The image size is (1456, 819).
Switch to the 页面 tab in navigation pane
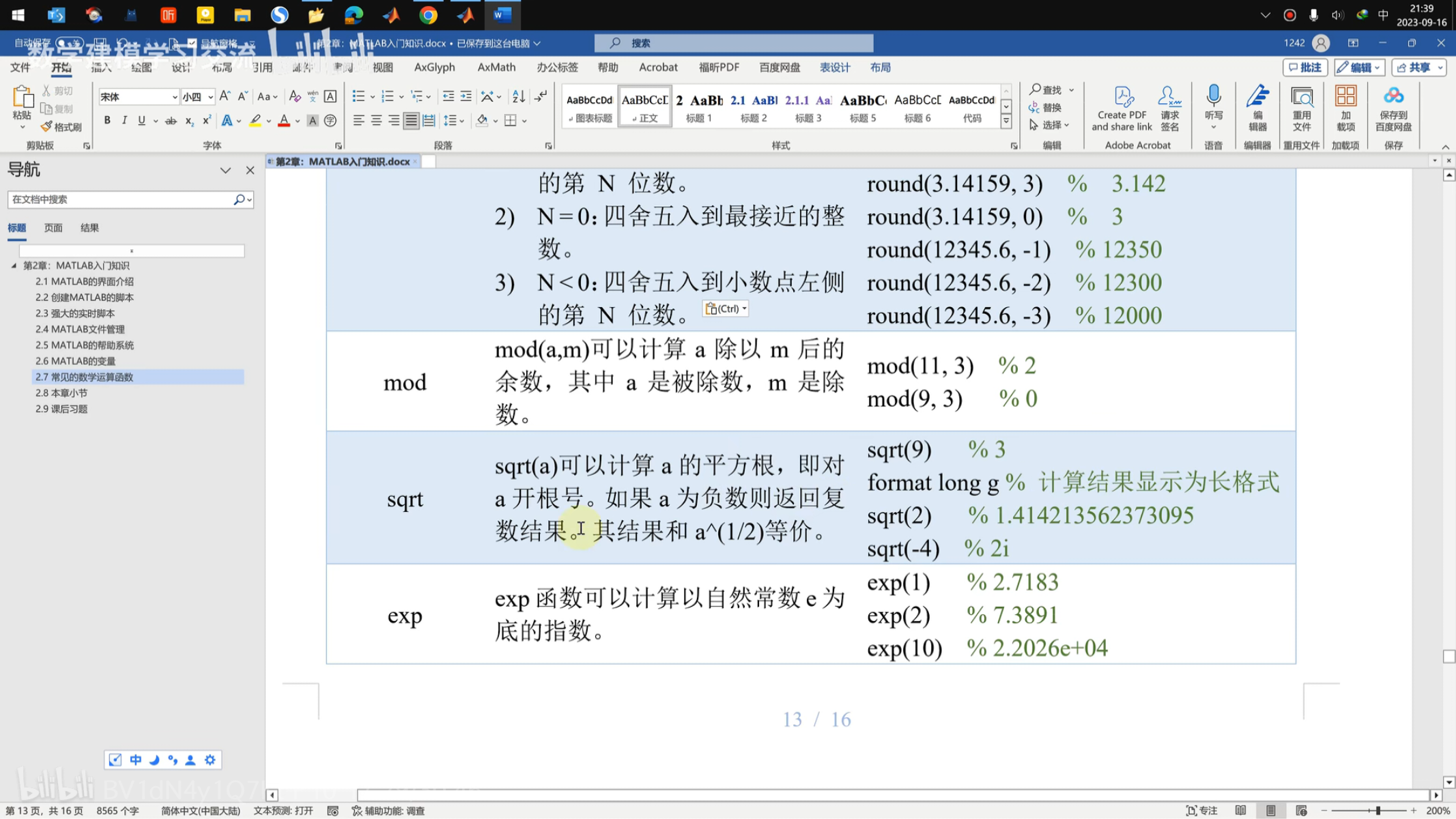(53, 228)
